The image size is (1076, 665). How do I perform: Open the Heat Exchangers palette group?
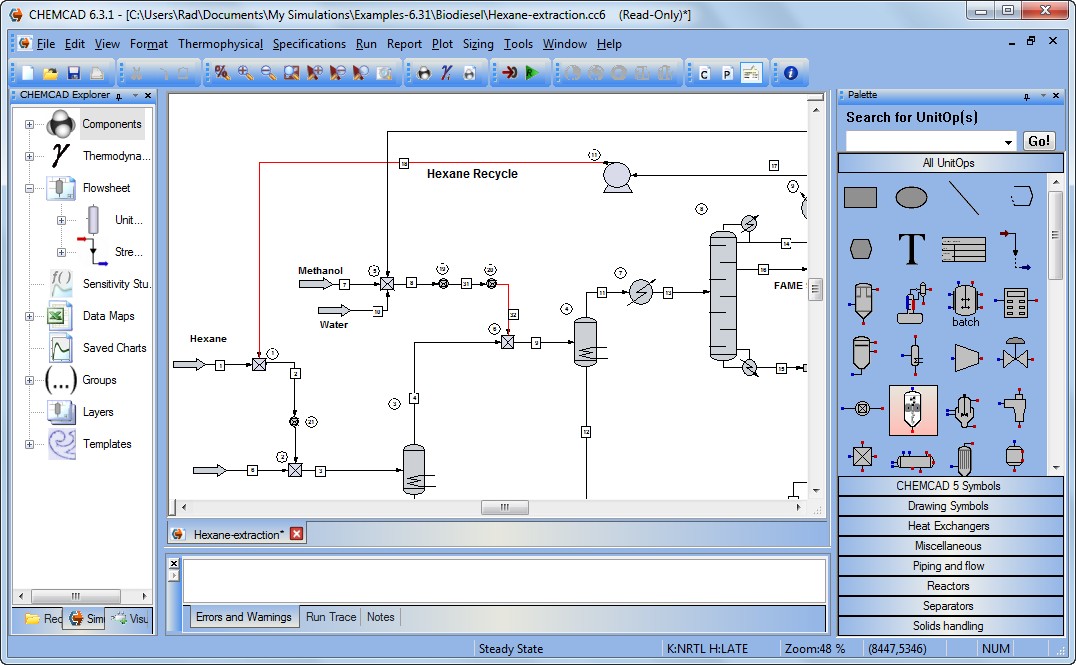950,526
